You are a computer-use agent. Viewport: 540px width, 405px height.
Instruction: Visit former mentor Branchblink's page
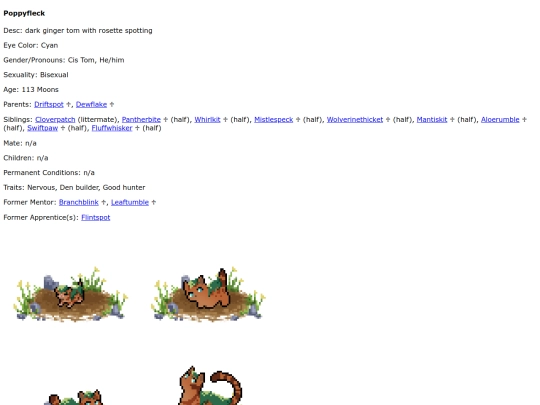pos(79,202)
